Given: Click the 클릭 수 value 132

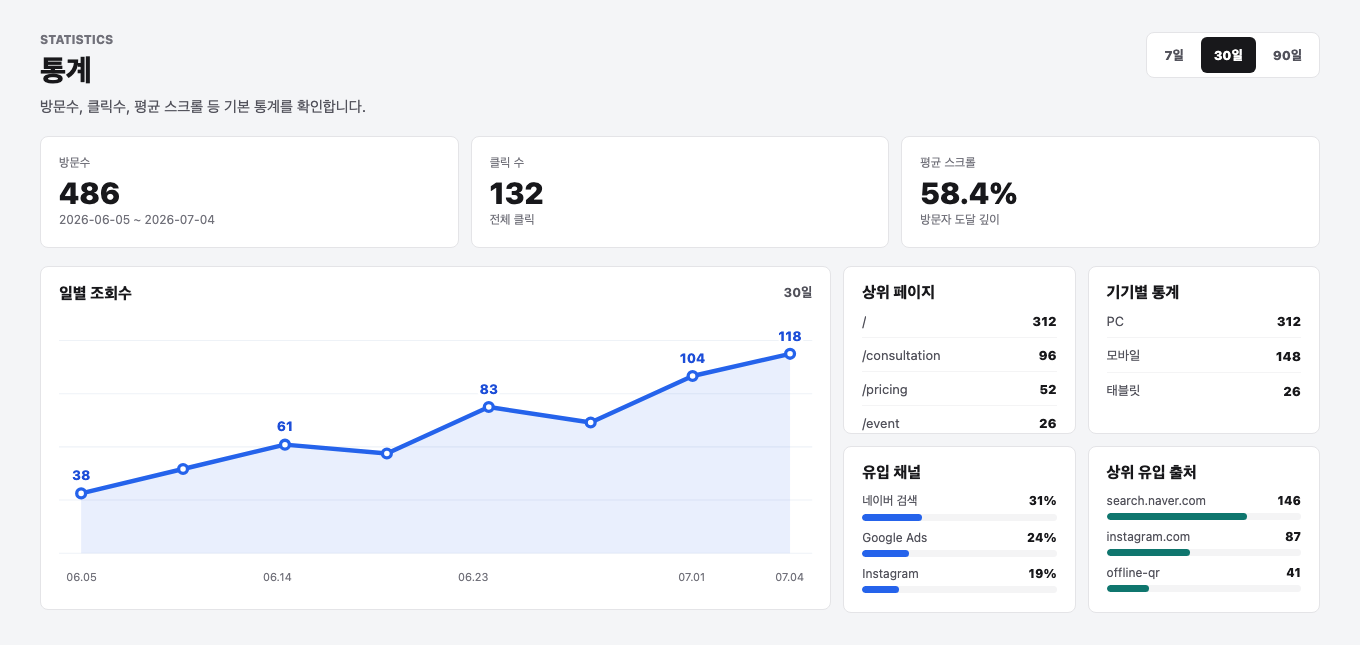Looking at the screenshot, I should pos(516,193).
